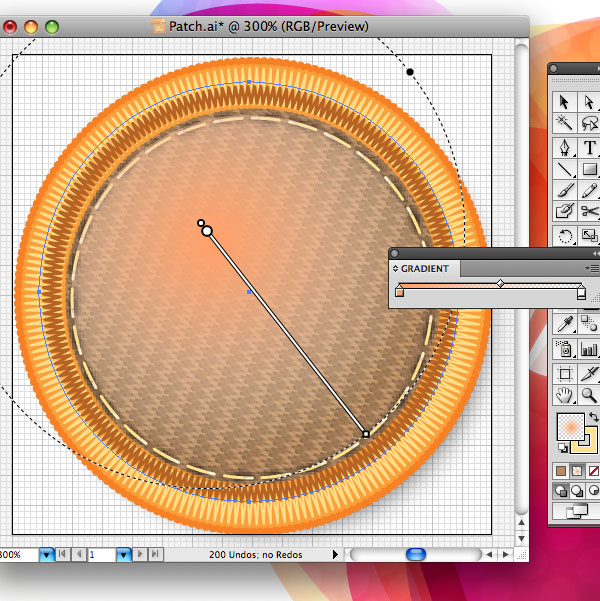600x601 pixels.
Task: Select the Blend tool
Action: [x=589, y=324]
